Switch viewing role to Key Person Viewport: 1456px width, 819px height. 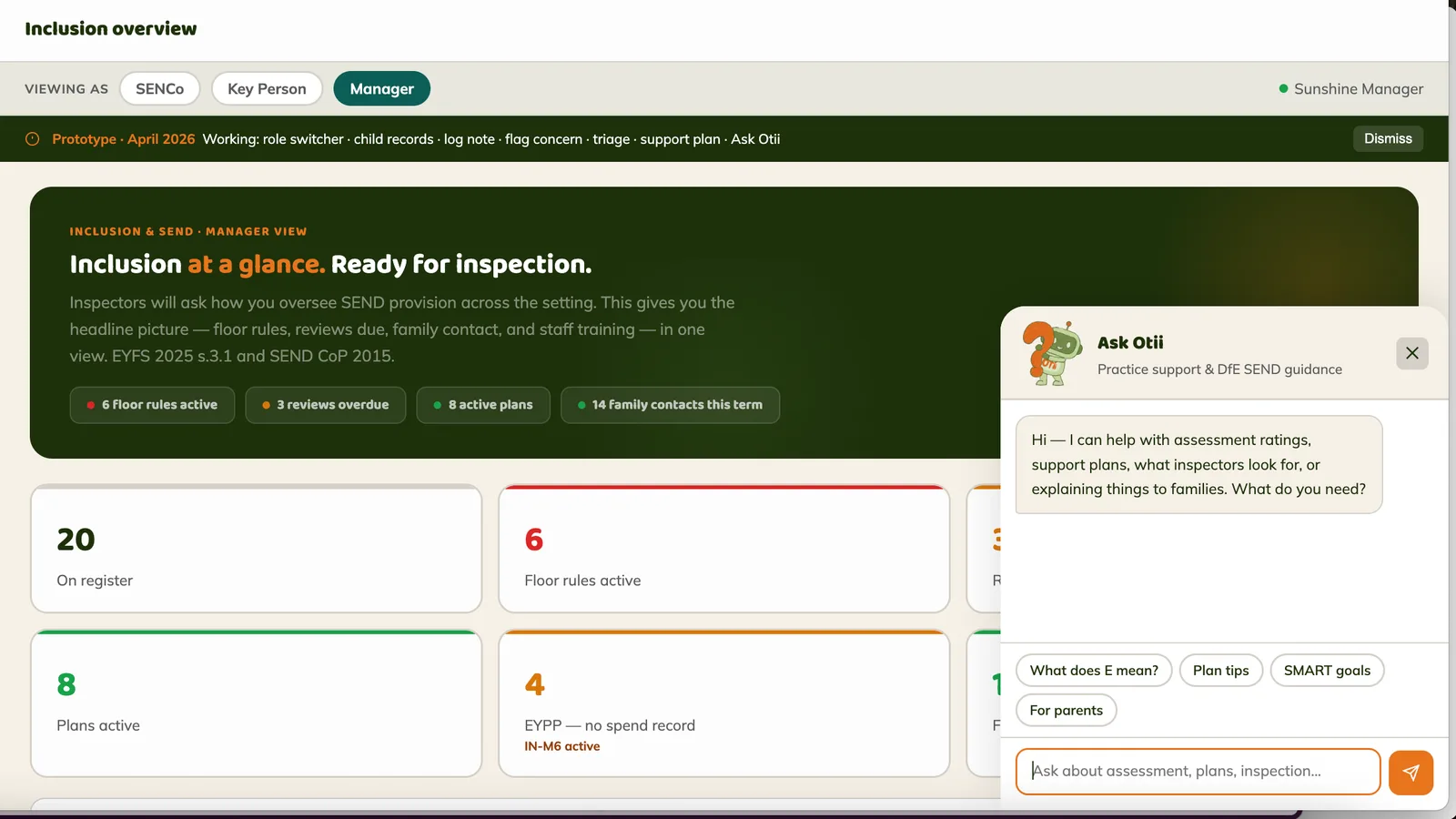[267, 88]
